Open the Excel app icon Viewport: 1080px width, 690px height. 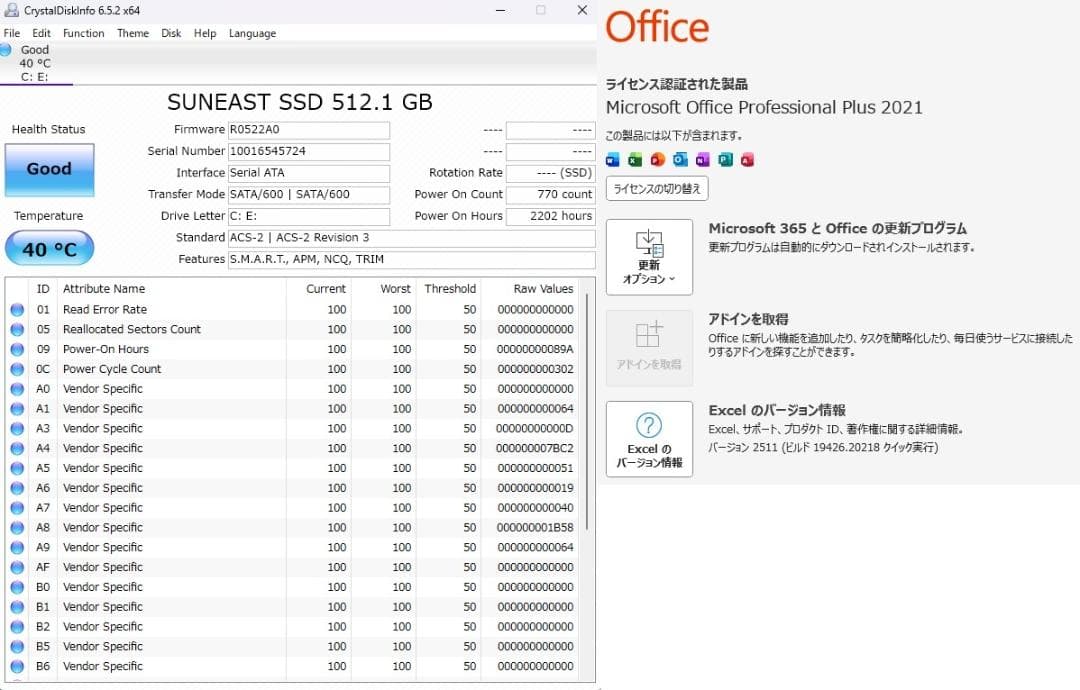[x=633, y=159]
